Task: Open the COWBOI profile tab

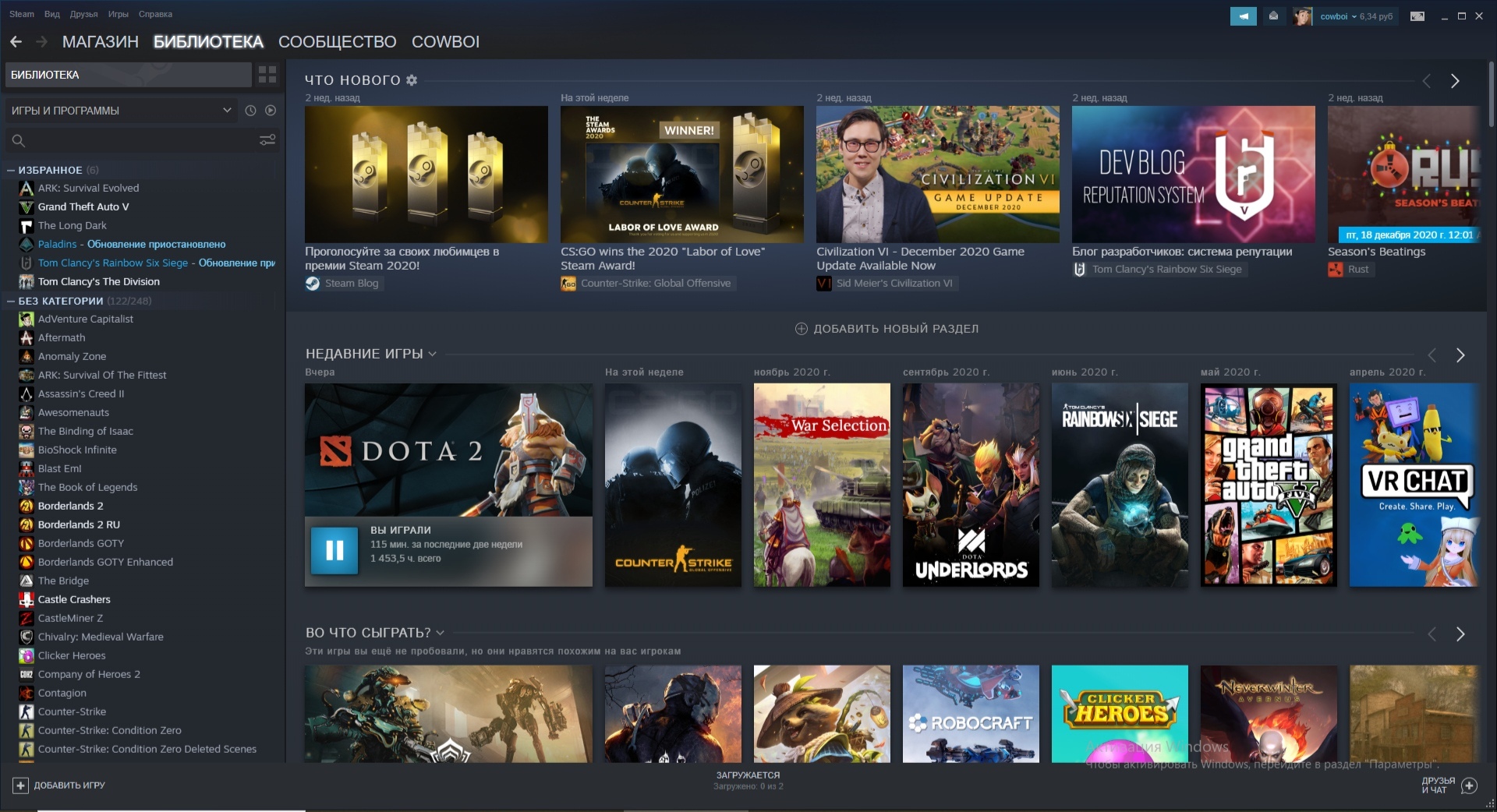Action: pyautogui.click(x=446, y=42)
